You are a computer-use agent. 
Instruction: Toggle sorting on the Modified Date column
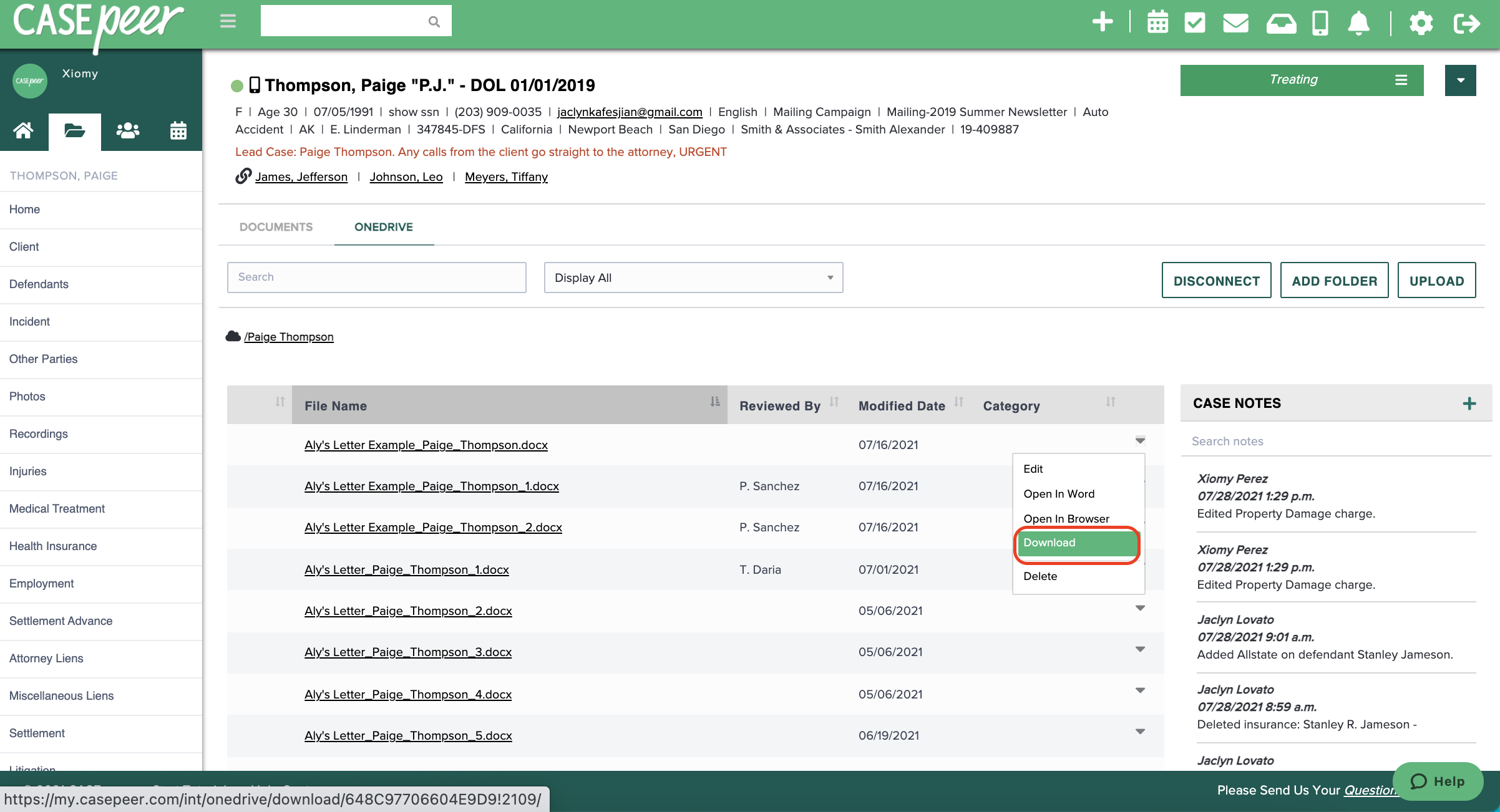click(959, 402)
